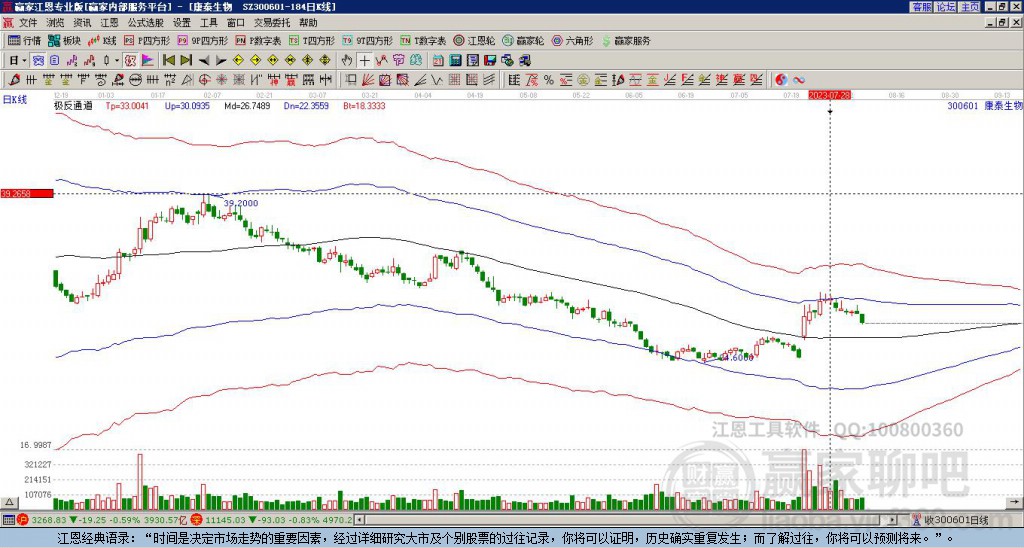Open the 9T四方形 tool
This screenshot has width=1024, height=548.
click(x=368, y=40)
